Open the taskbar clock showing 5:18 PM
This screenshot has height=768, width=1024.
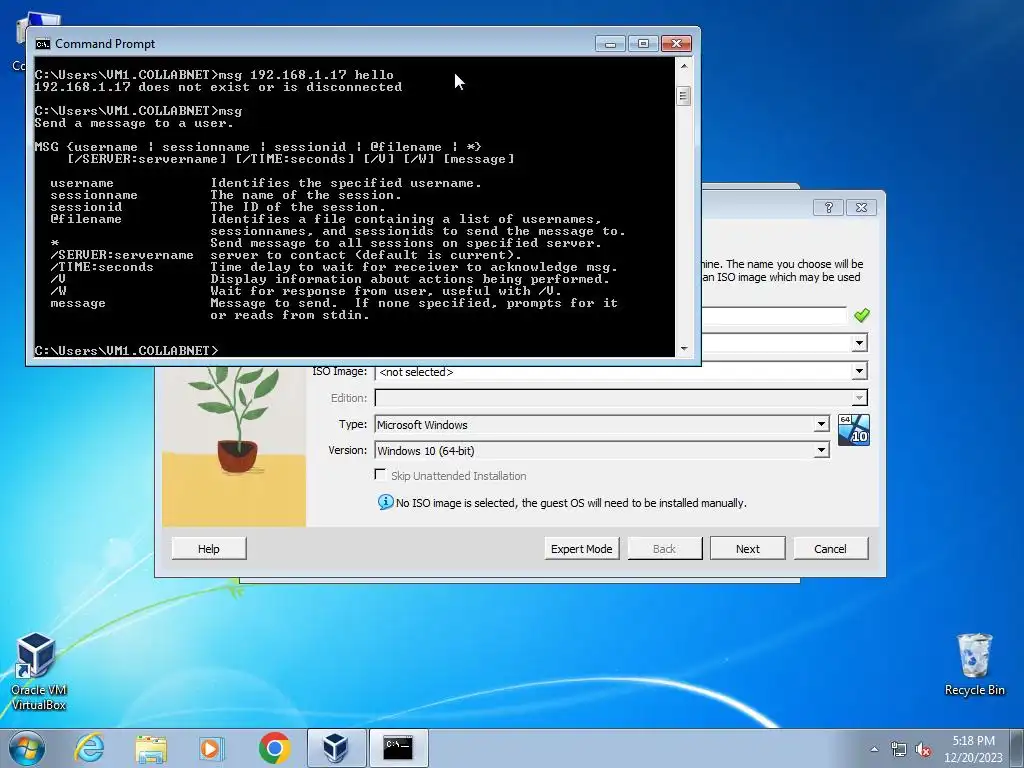(x=973, y=749)
